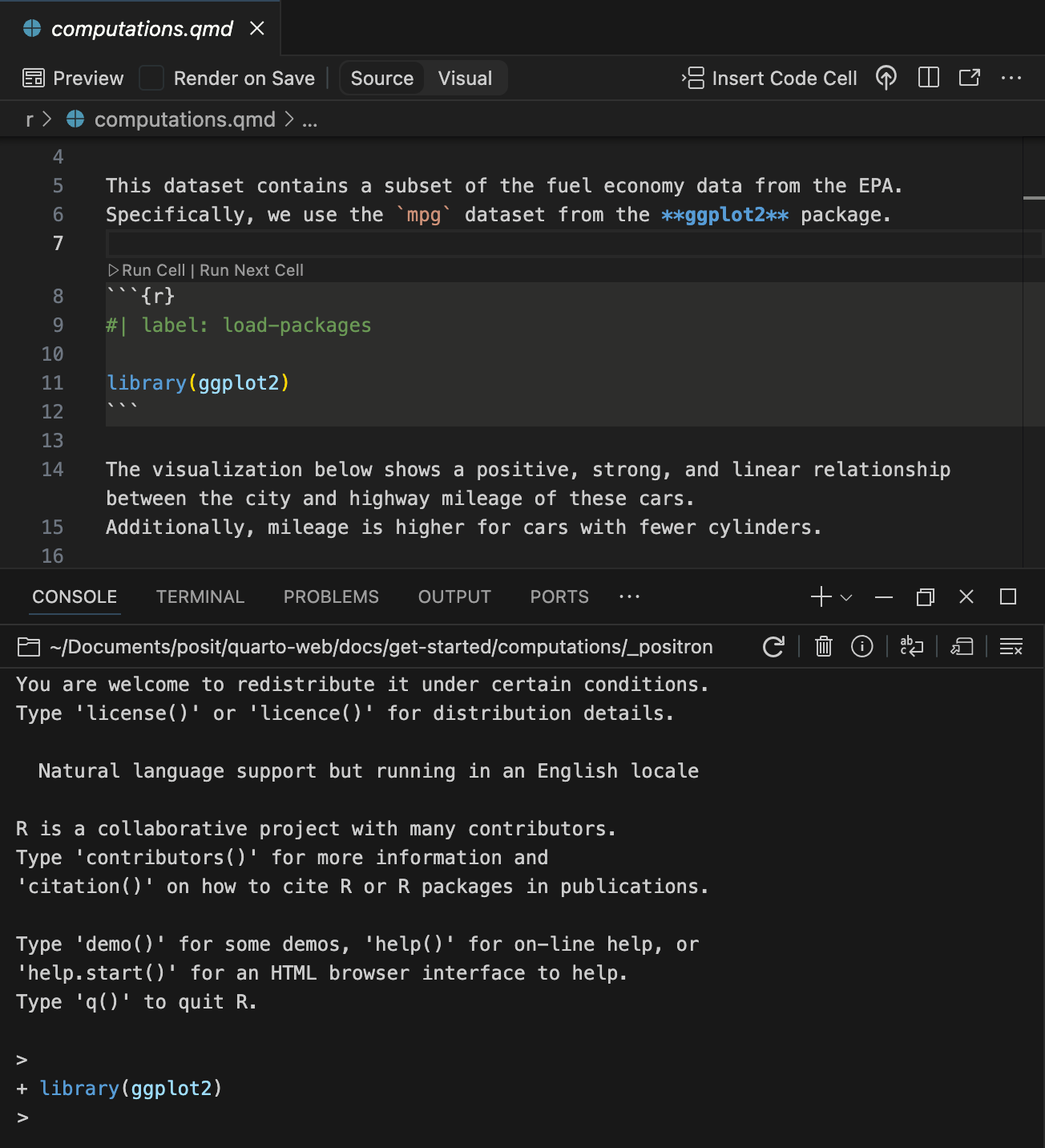Split the editor with split icon
Viewport: 1045px width, 1148px height.
pyautogui.click(x=928, y=78)
